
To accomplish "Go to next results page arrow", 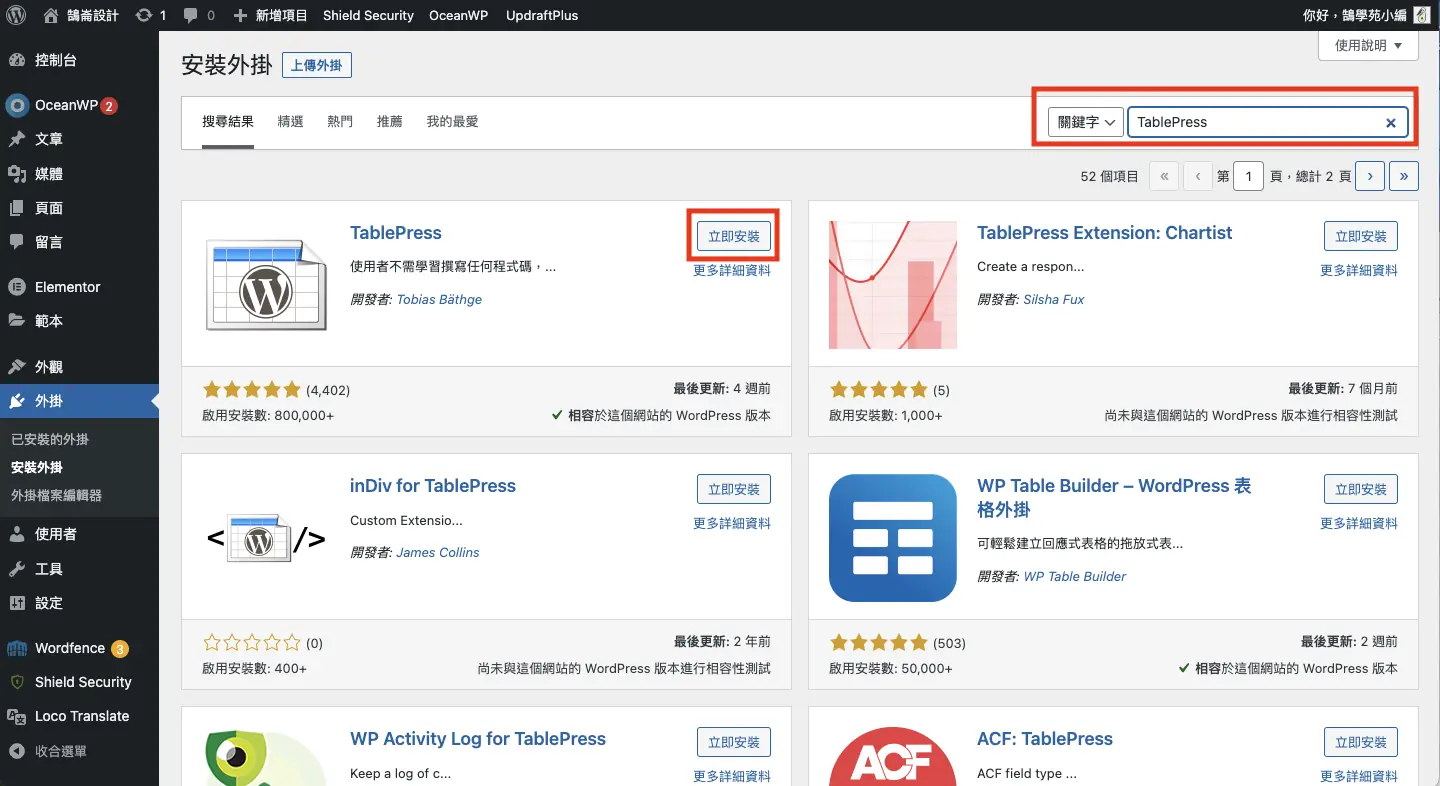I will (x=1370, y=176).
